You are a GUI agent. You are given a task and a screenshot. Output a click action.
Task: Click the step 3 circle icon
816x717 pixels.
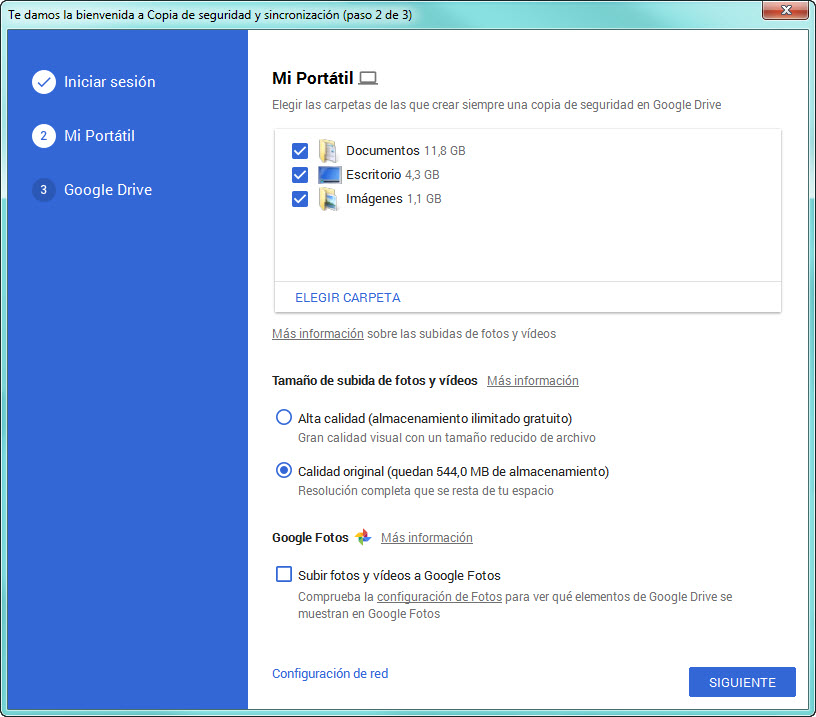[x=44, y=190]
